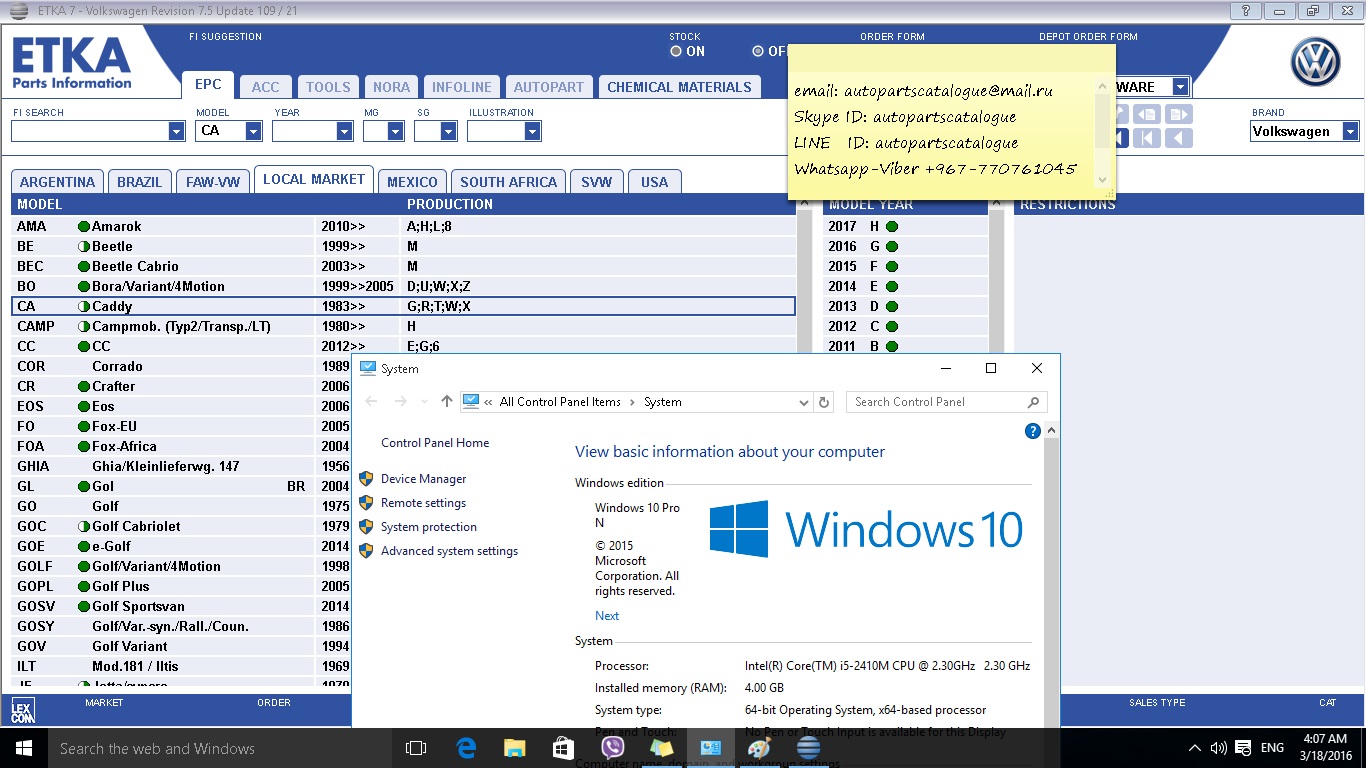Refresh the Control Panel address bar

[x=824, y=402]
